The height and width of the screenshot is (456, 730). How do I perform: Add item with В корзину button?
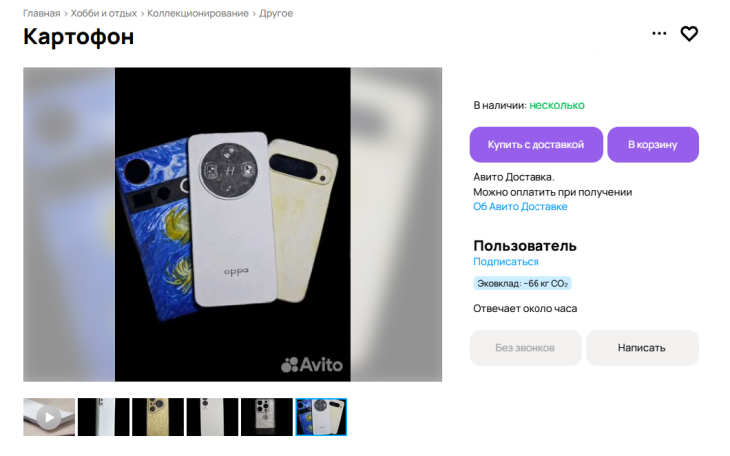pos(653,144)
